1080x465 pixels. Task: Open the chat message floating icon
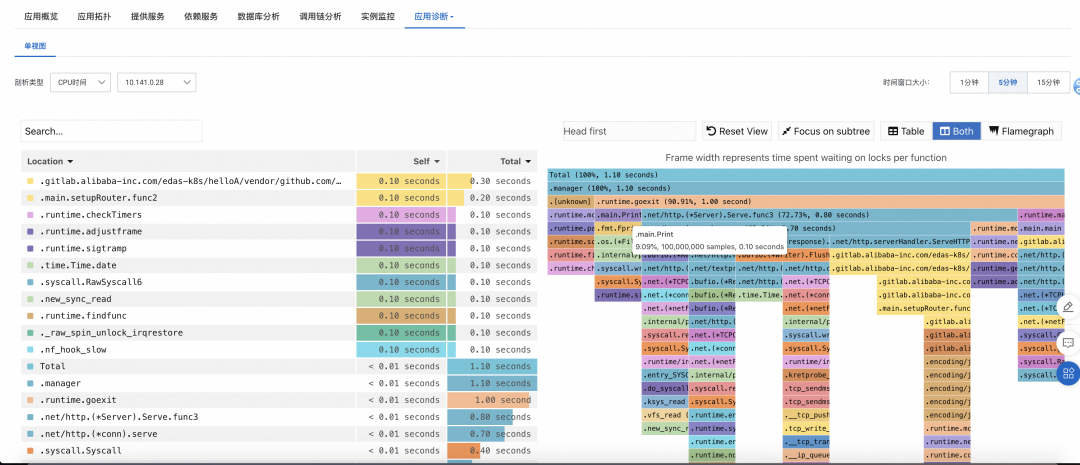[x=1067, y=342]
